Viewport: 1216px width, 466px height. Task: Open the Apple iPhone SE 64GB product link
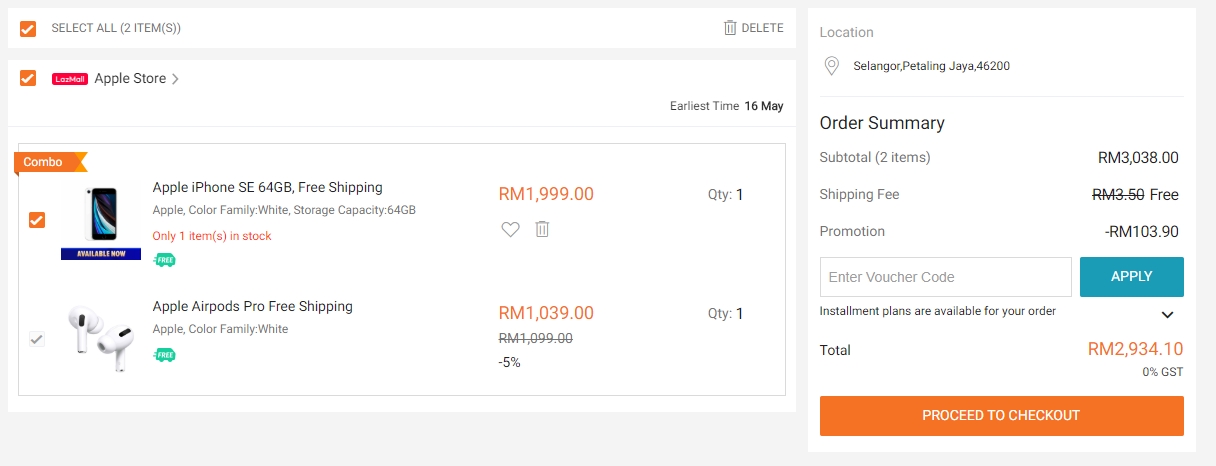(x=267, y=187)
